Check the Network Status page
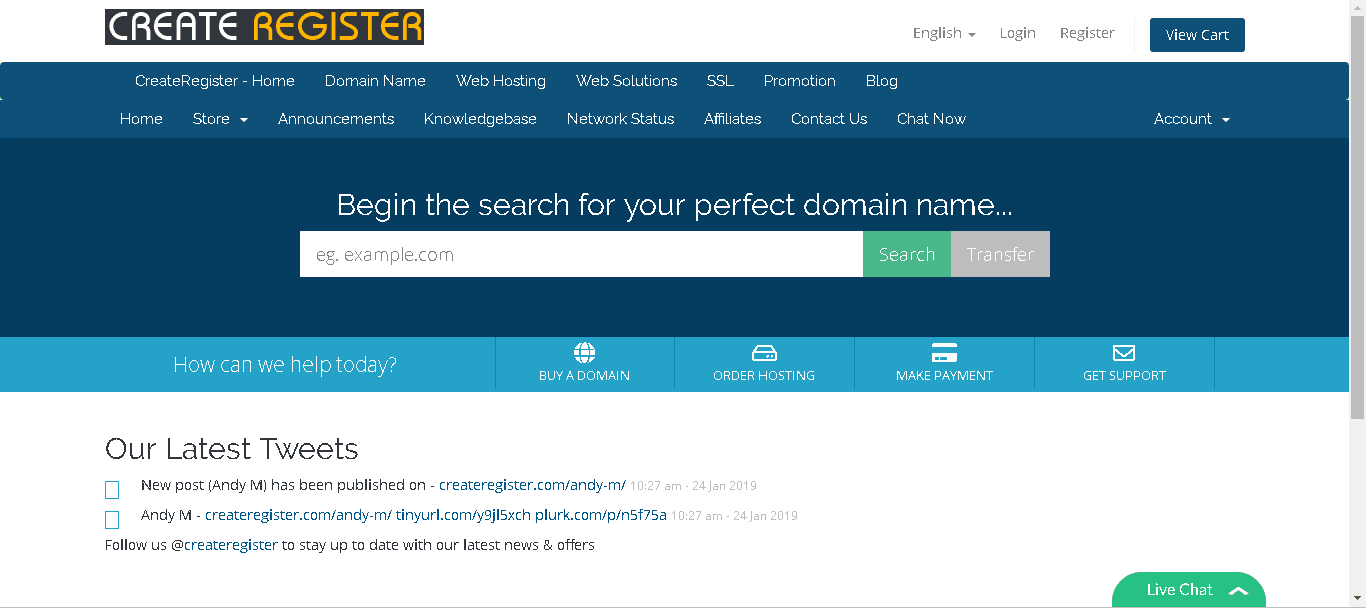The height and width of the screenshot is (610, 1366). (621, 119)
